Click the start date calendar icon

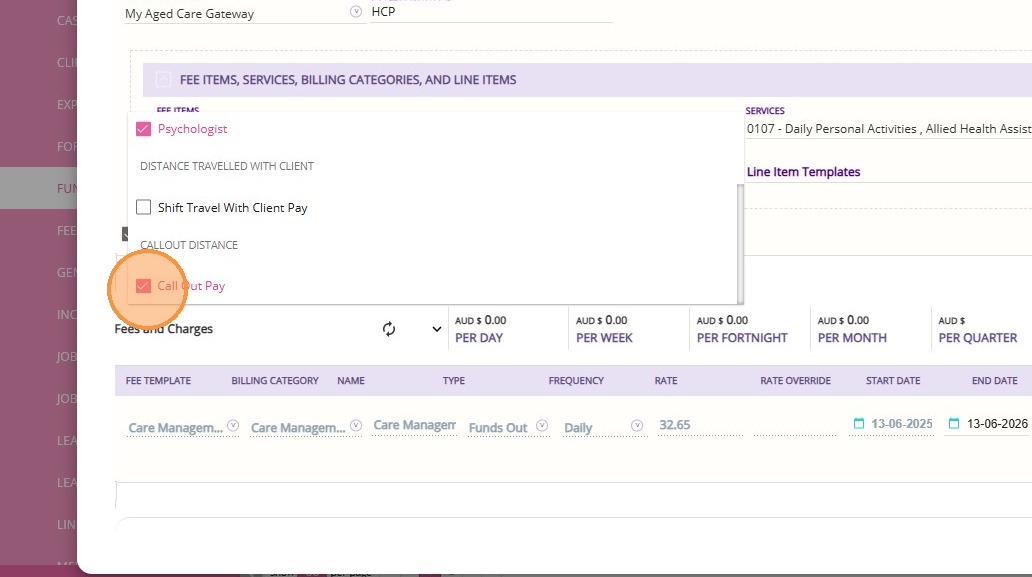(858, 424)
